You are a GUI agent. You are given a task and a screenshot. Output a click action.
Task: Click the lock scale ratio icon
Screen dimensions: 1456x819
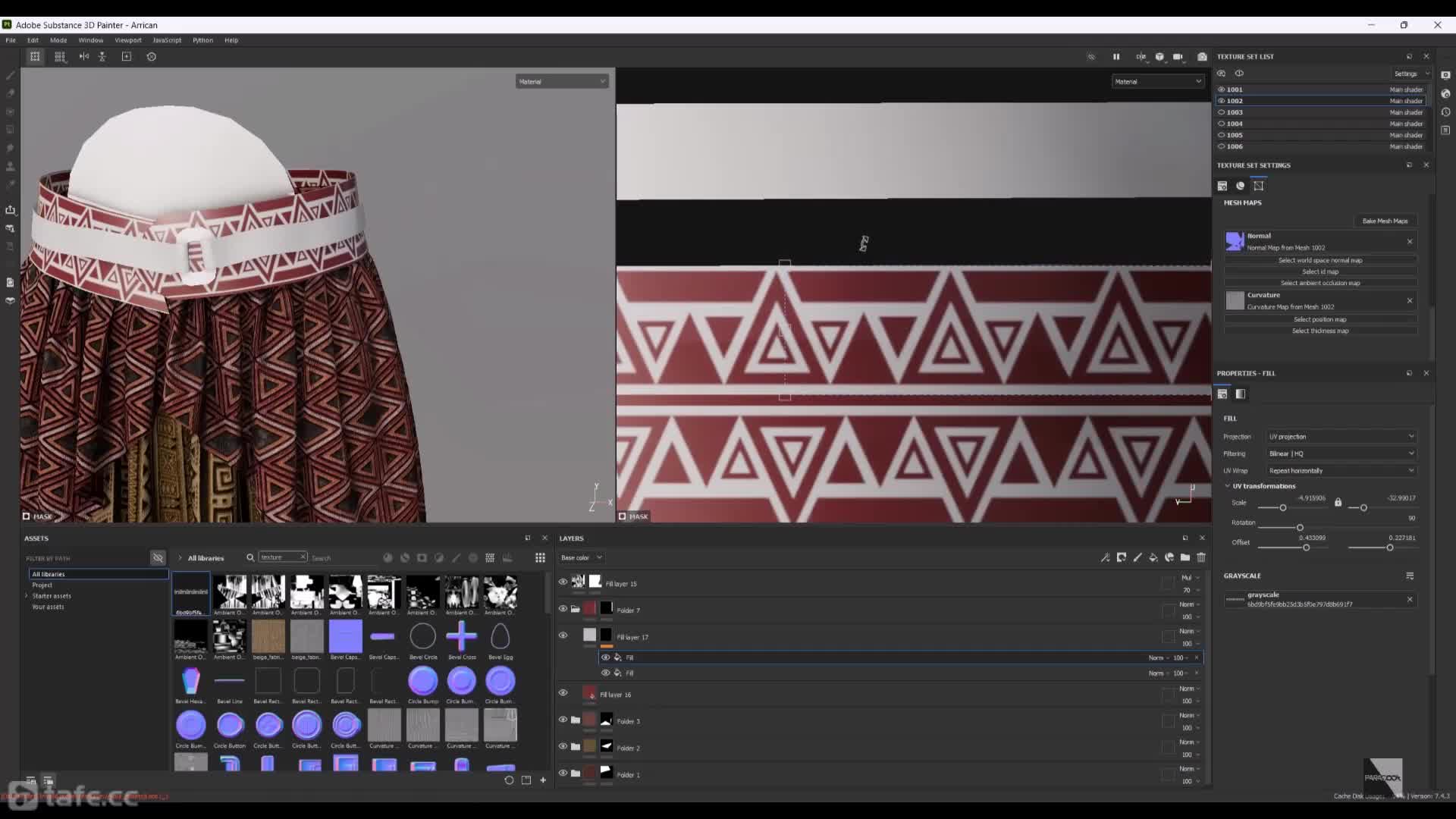1338,503
